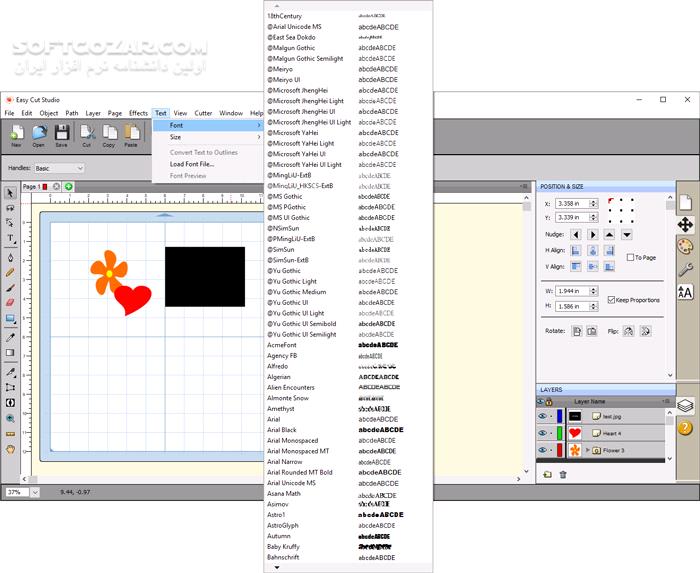
Task: Select the Brush tool
Action: [10, 288]
